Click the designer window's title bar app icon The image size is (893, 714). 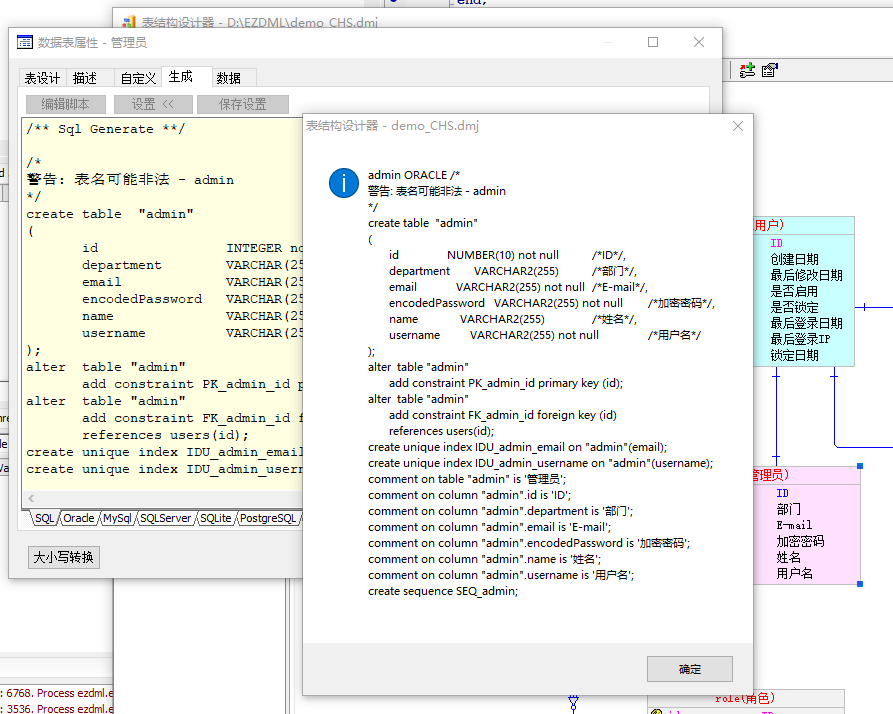pos(129,22)
